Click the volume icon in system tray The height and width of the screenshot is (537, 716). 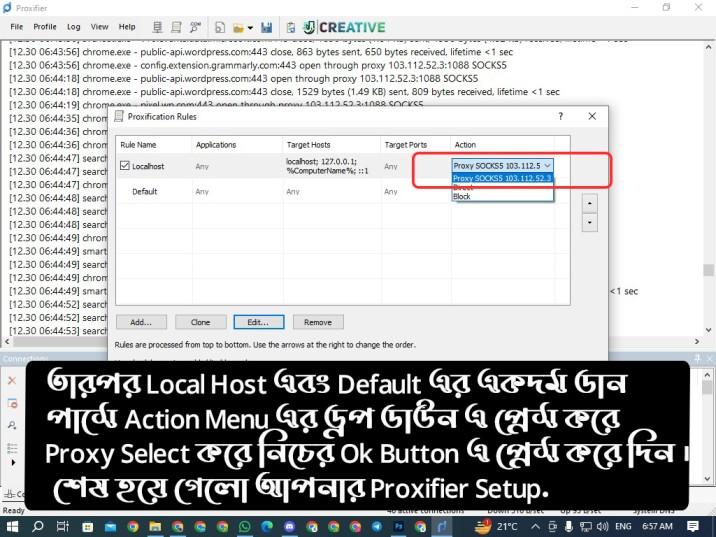[603, 526]
